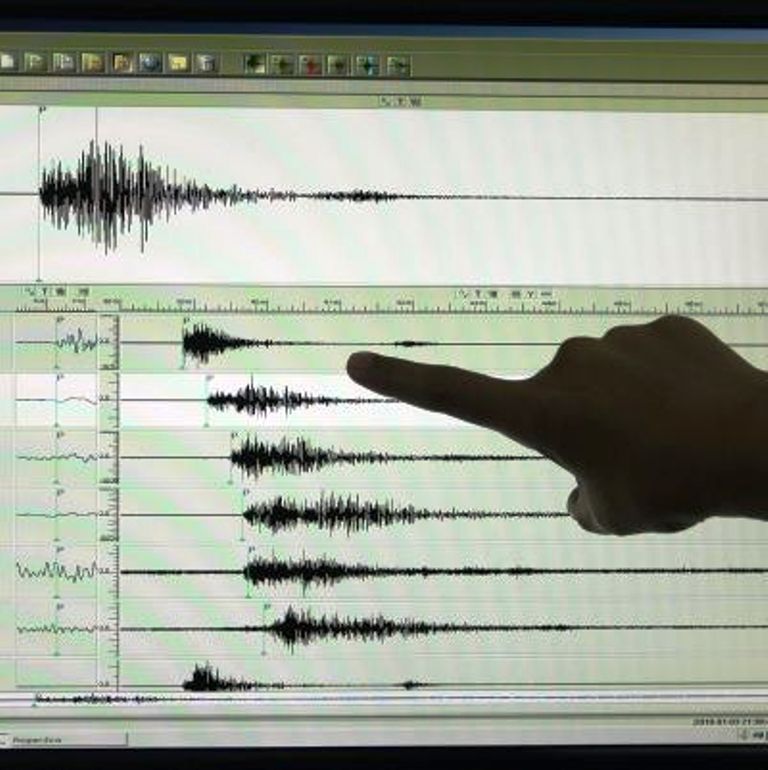Click the blue-green arrow icon in the toolbar
The image size is (768, 770).
click(367, 65)
